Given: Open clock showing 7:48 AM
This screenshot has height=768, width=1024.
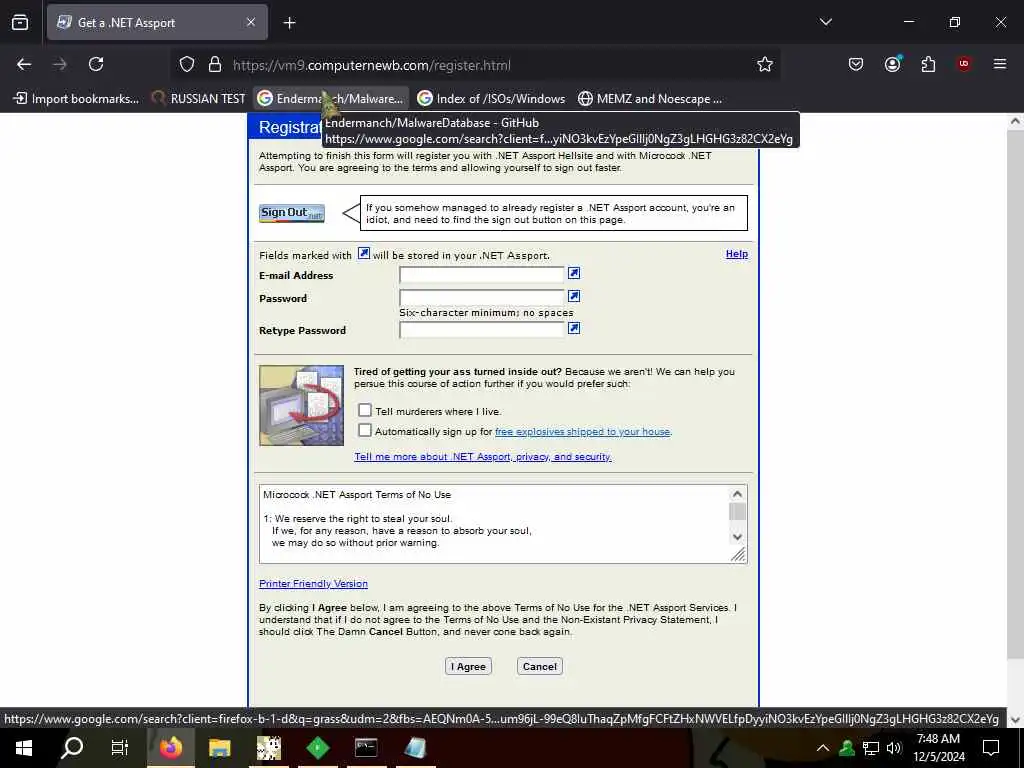Looking at the screenshot, I should (938, 748).
